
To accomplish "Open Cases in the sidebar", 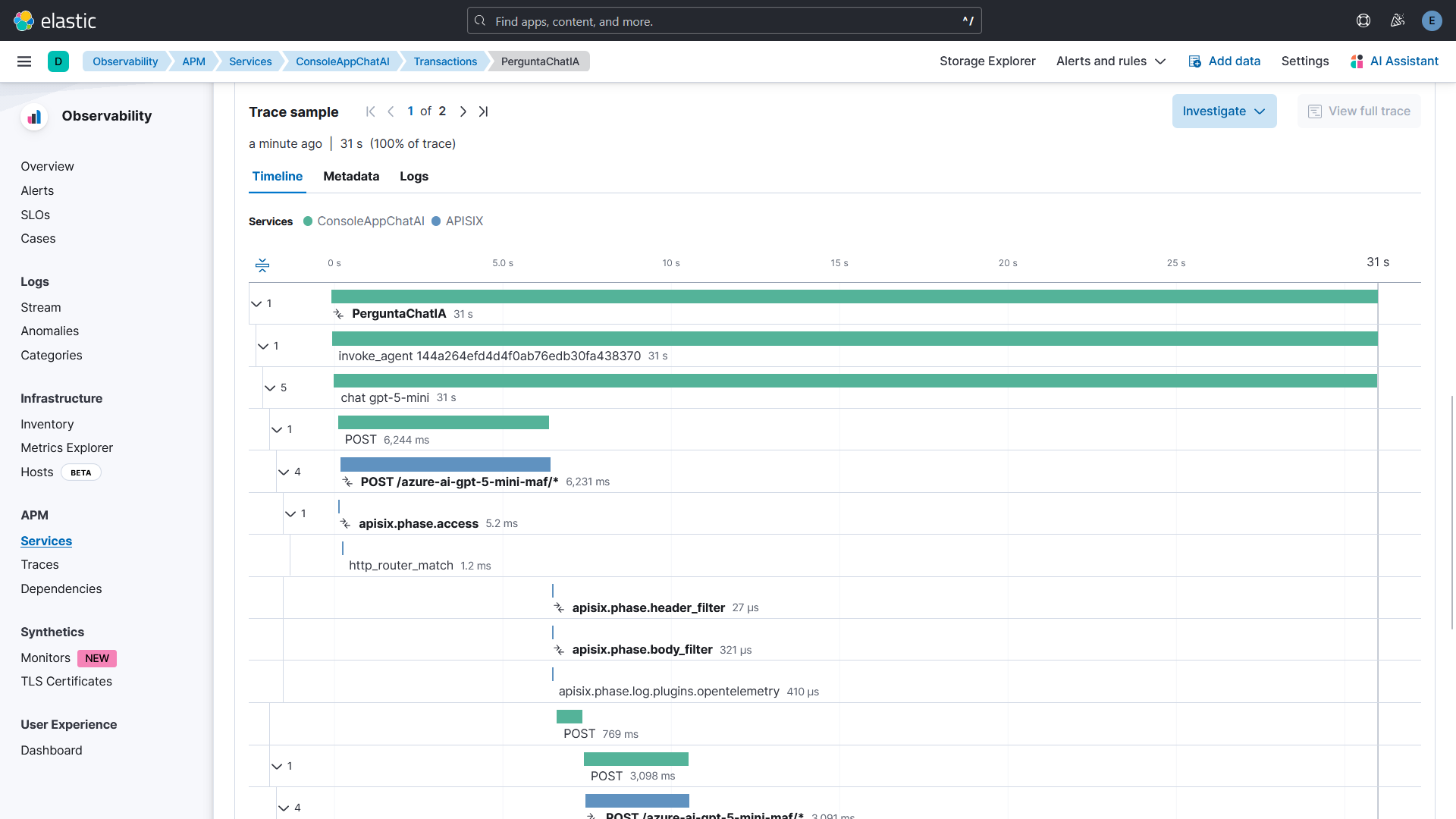I will pyautogui.click(x=38, y=238).
